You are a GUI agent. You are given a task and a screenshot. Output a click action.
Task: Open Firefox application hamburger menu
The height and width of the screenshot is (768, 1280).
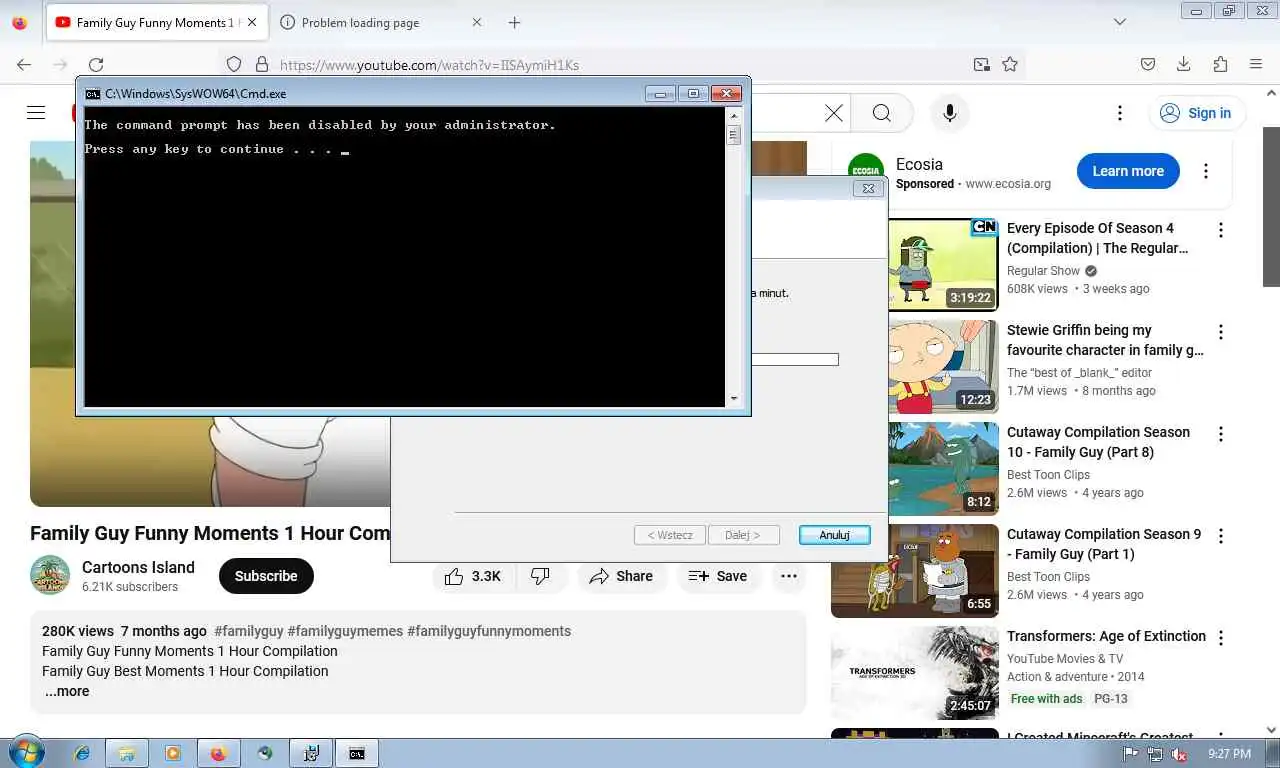coord(1256,64)
